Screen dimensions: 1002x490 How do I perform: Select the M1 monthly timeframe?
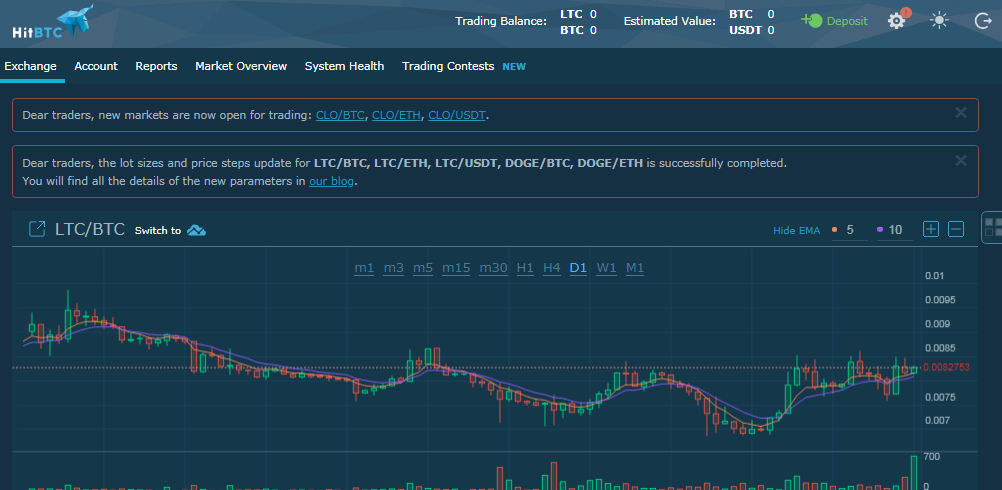[635, 268]
